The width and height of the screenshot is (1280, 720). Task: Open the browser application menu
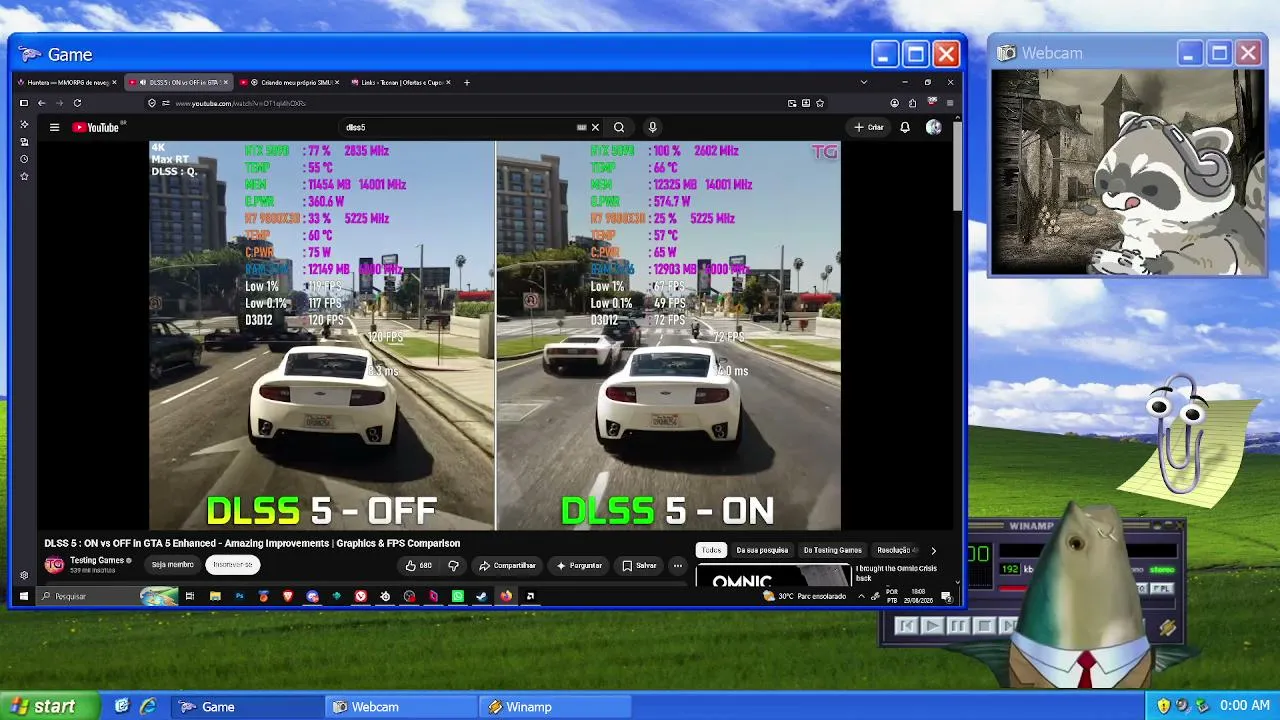point(950,103)
